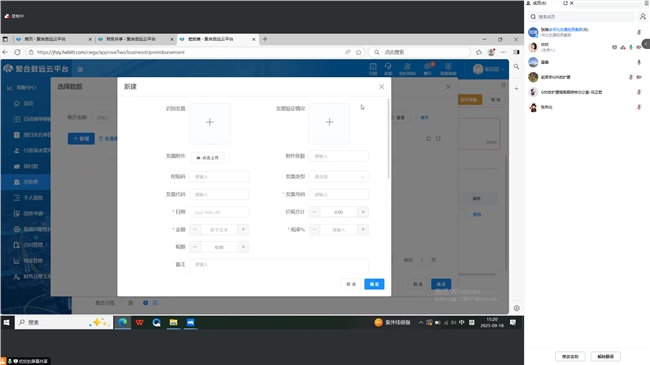
Task: Open the user avatar dropdown in header
Action: [489, 69]
